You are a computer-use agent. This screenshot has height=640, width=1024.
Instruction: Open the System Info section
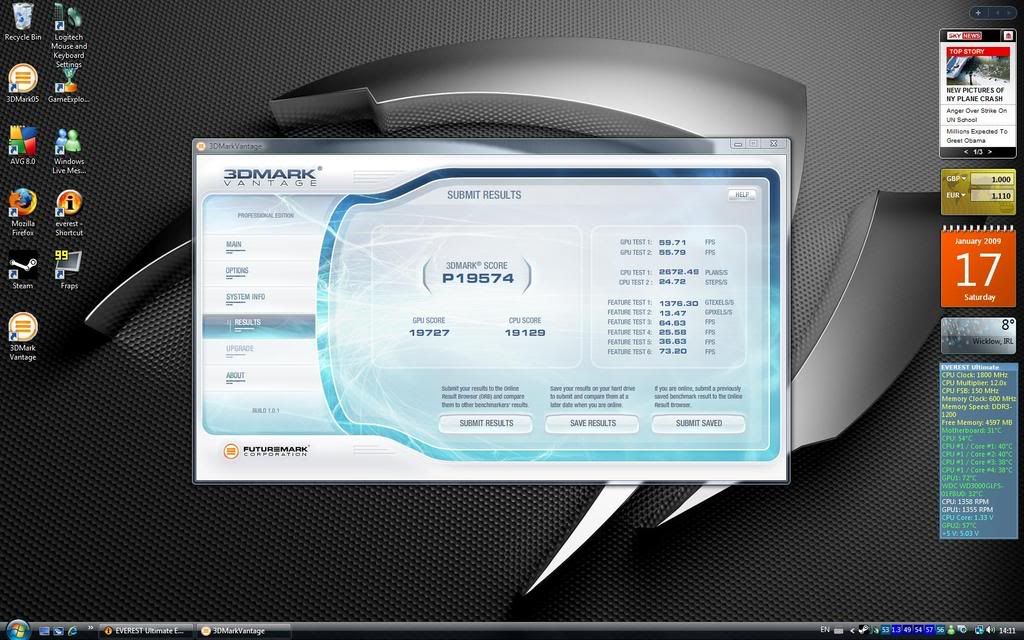click(246, 297)
